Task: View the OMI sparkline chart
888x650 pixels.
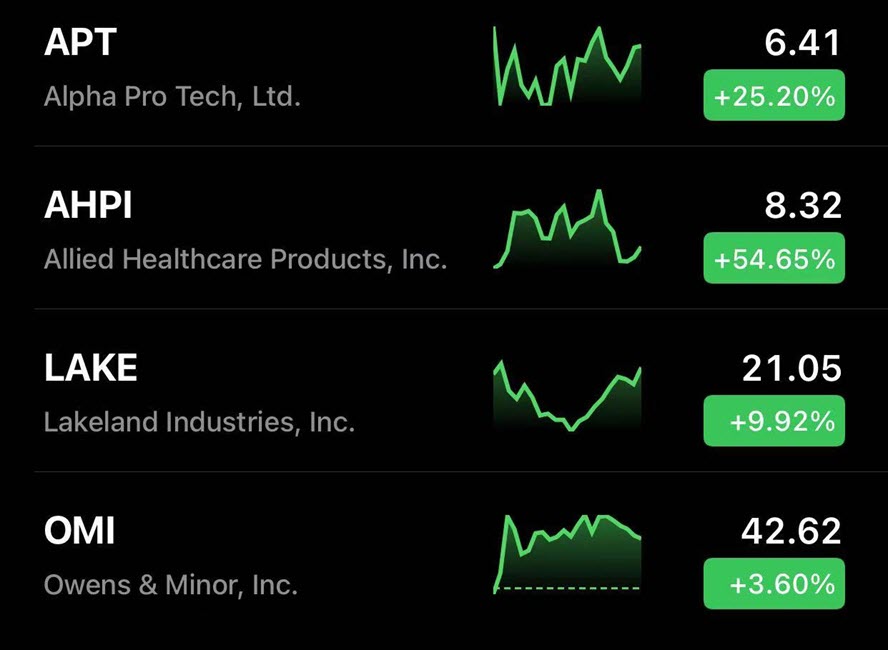Action: [x=567, y=554]
